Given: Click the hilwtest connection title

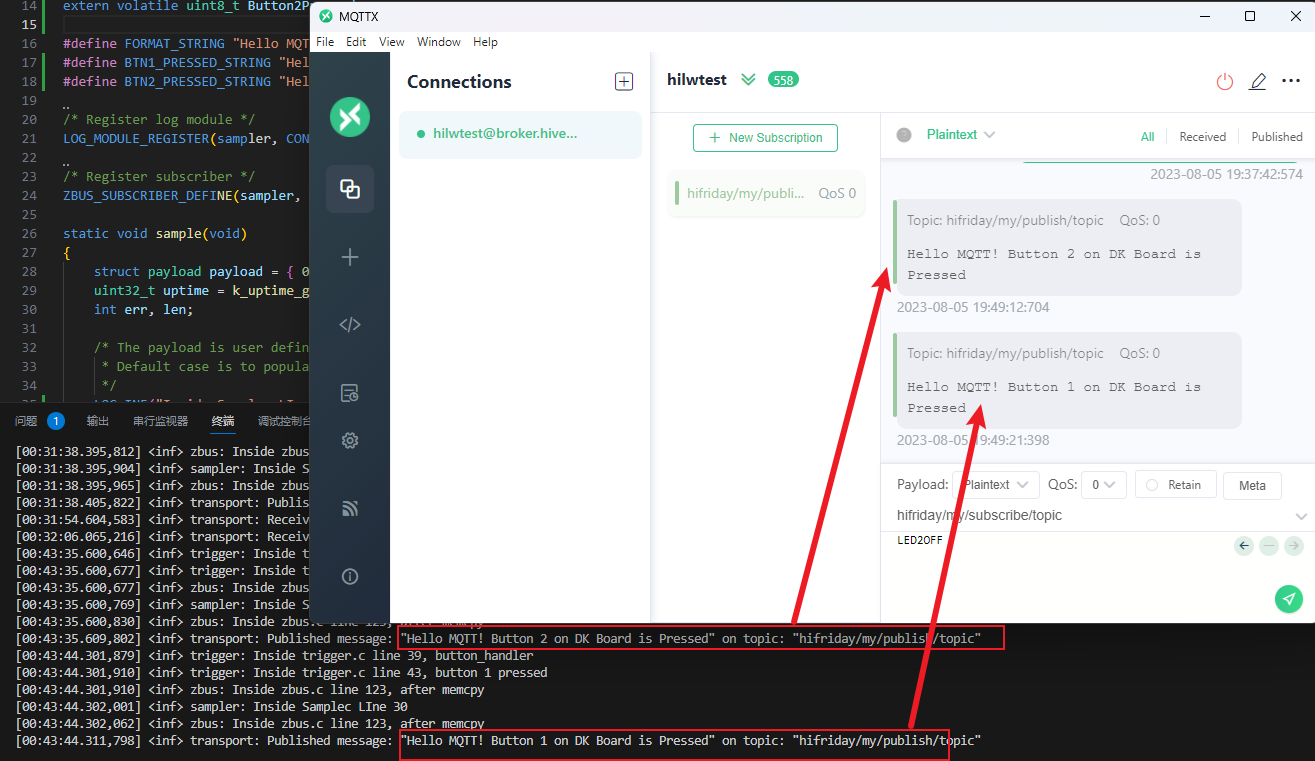Looking at the screenshot, I should pyautogui.click(x=697, y=80).
